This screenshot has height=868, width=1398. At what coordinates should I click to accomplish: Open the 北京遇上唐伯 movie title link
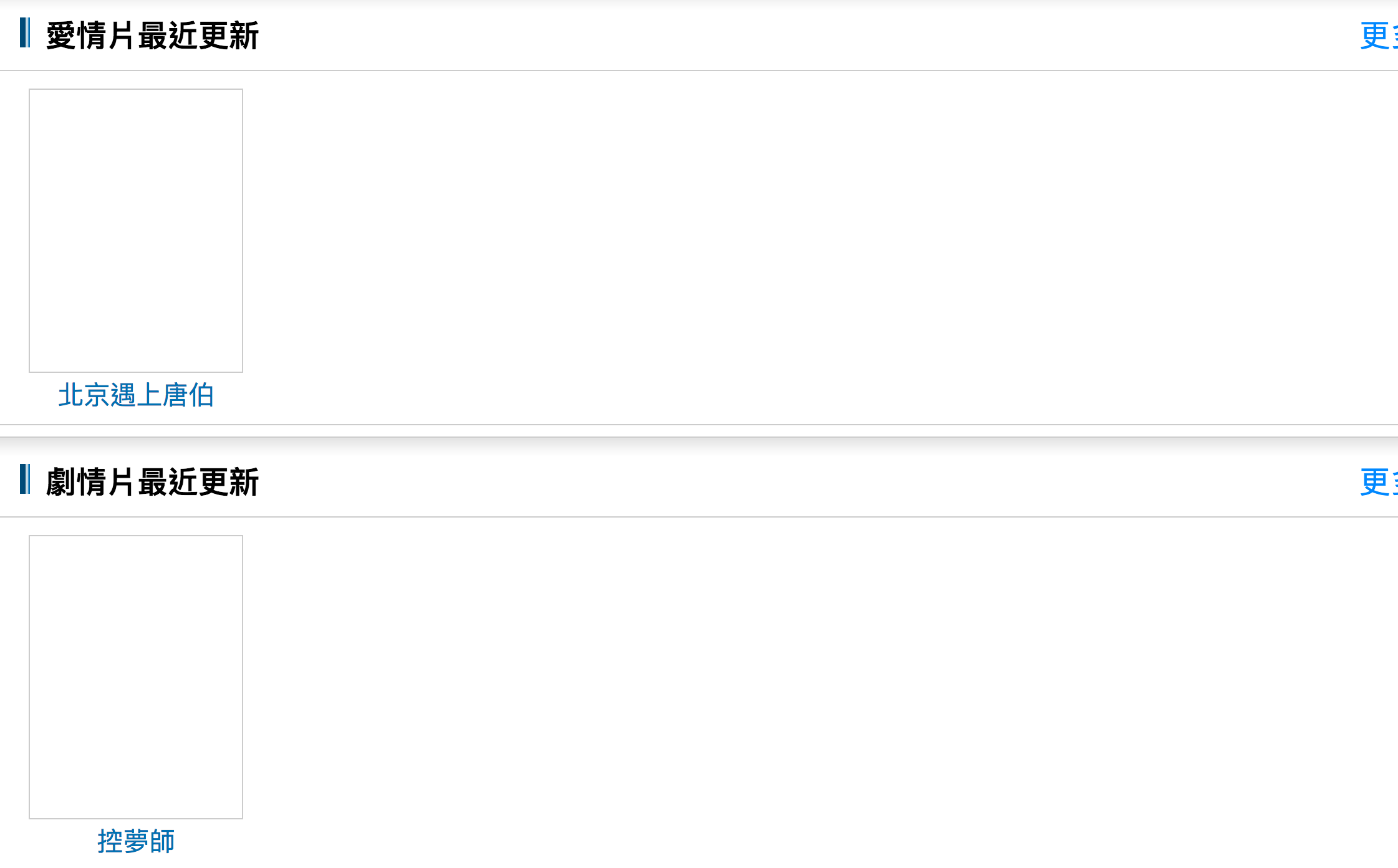click(136, 395)
